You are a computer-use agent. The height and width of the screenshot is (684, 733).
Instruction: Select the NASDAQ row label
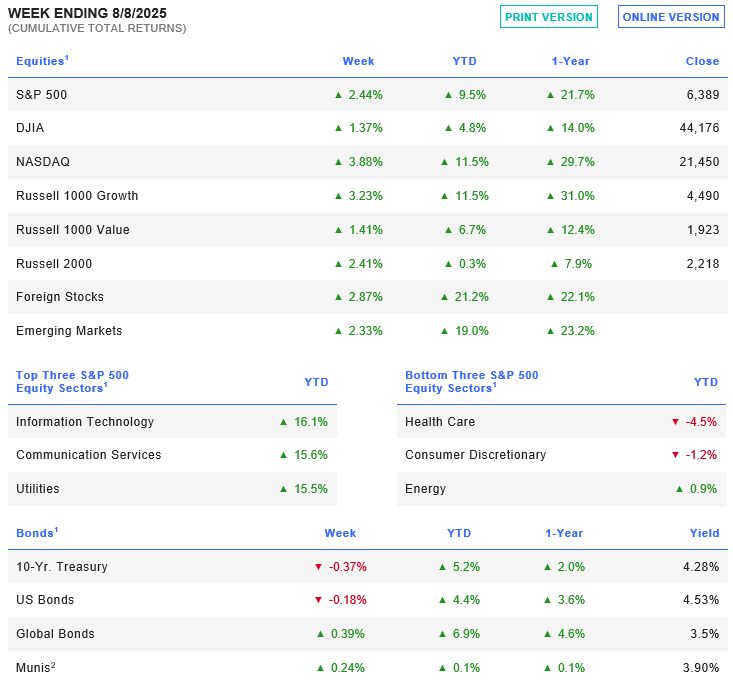coord(43,162)
